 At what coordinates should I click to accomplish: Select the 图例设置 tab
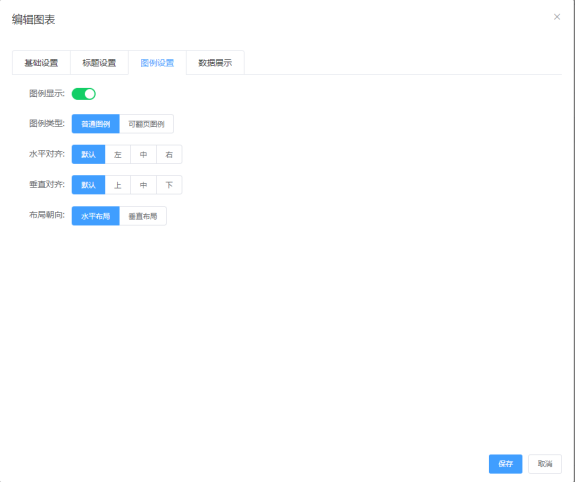pyautogui.click(x=157, y=63)
